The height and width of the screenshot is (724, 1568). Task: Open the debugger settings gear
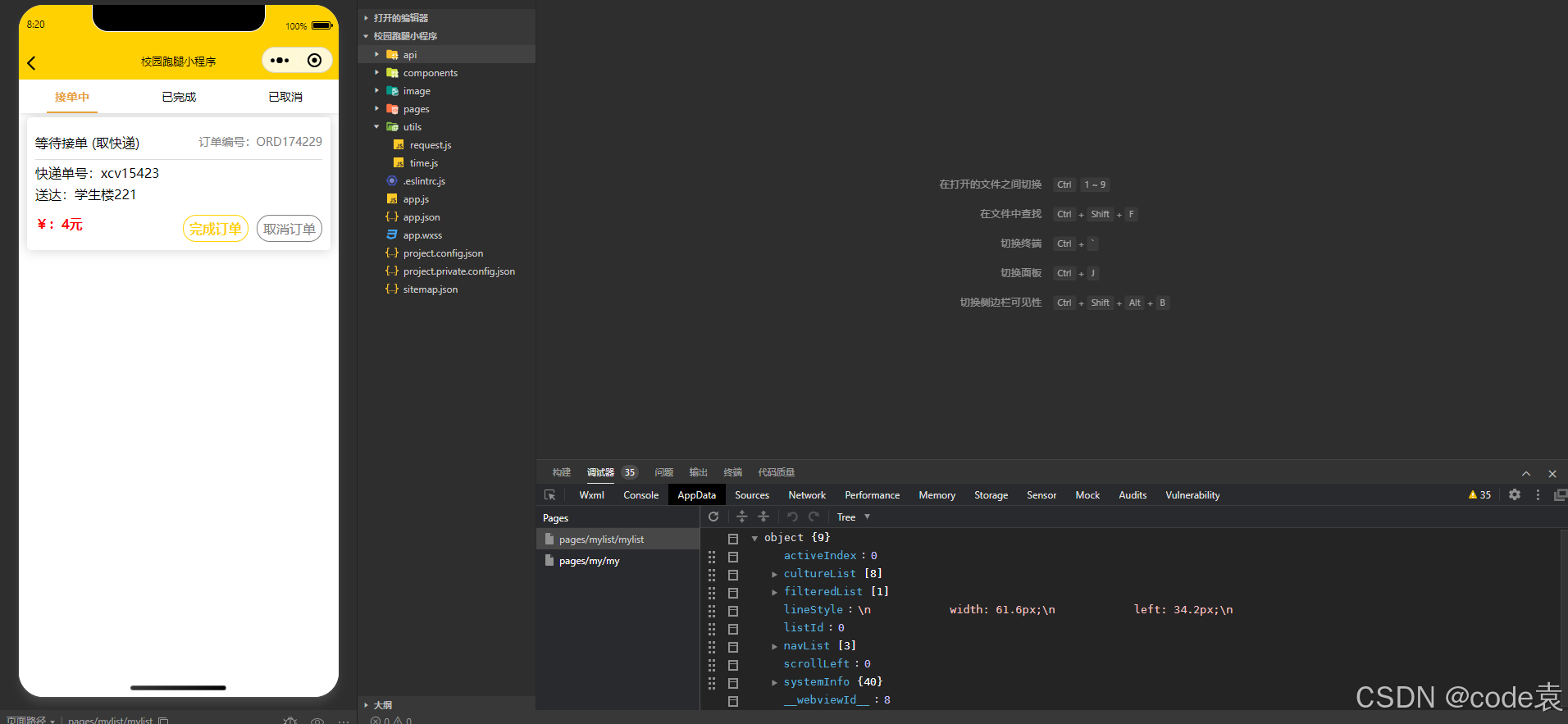coord(1515,494)
